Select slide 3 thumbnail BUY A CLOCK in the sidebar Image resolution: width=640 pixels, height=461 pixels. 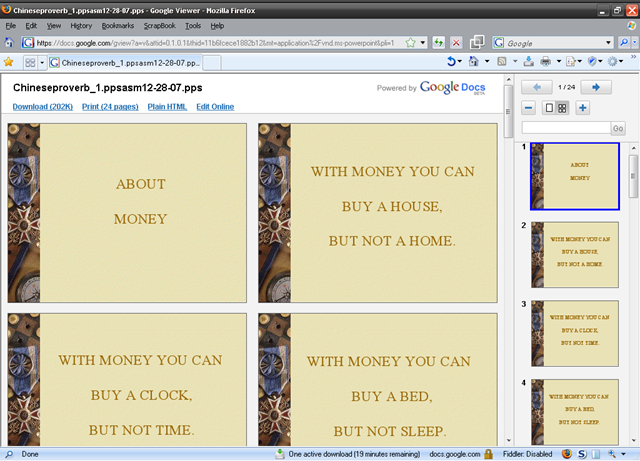point(575,333)
